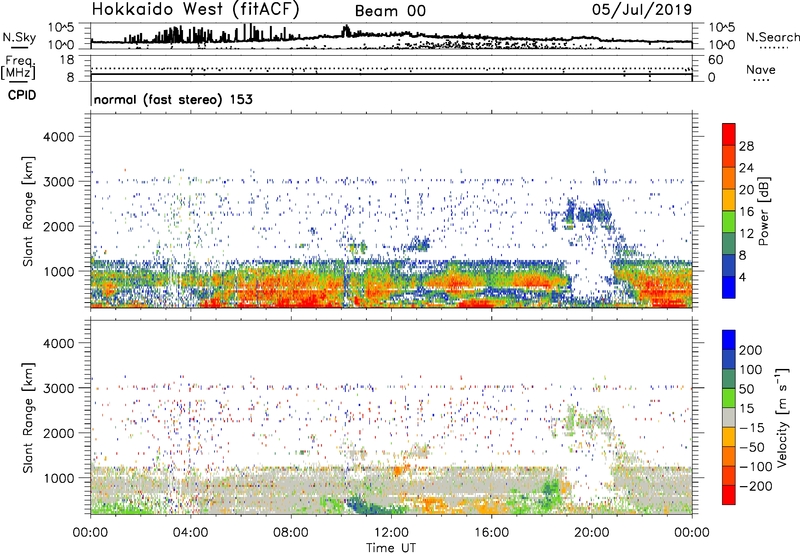Image resolution: width=800 pixels, height=554 pixels.
Task: Click the "Nave" legend label
Action: pyautogui.click(x=760, y=69)
